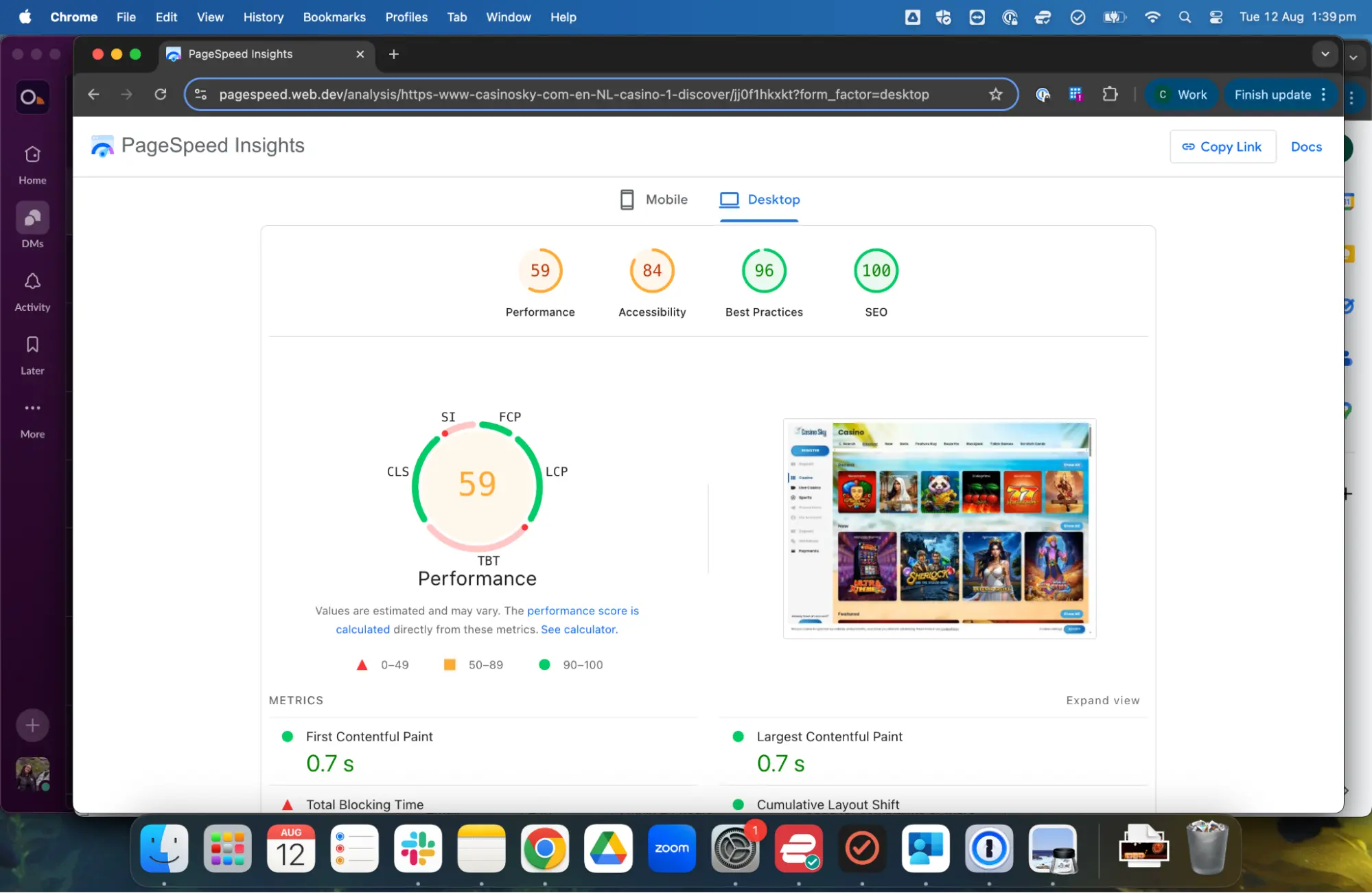Open new Chrome tab
Image resolution: width=1372 pixels, height=893 pixels.
click(393, 54)
